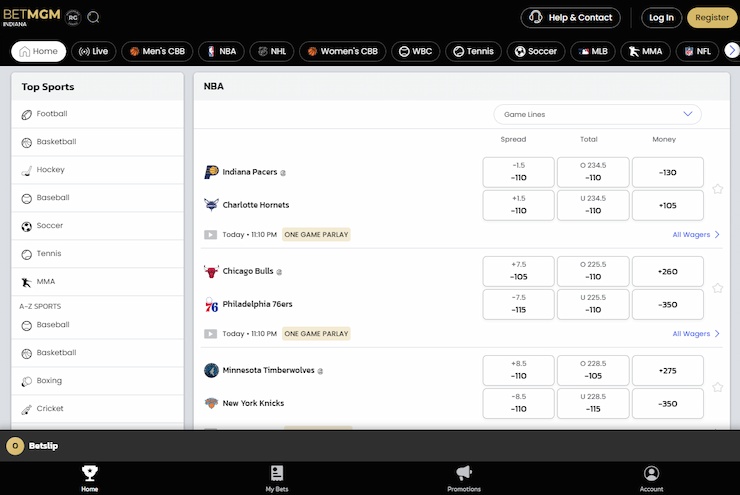Select Cricket under A-Z Sports
740x495 pixels.
(98, 409)
